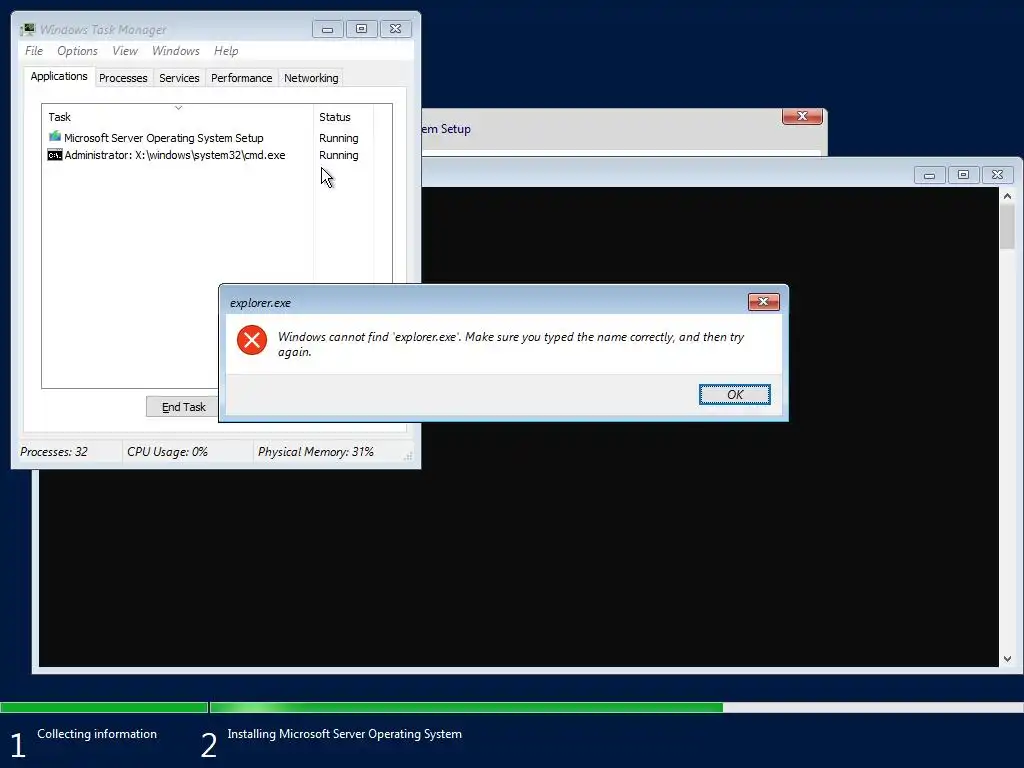Click the Installing Microsoft Server Operating System label
Image resolution: width=1024 pixels, height=768 pixels.
point(344,734)
